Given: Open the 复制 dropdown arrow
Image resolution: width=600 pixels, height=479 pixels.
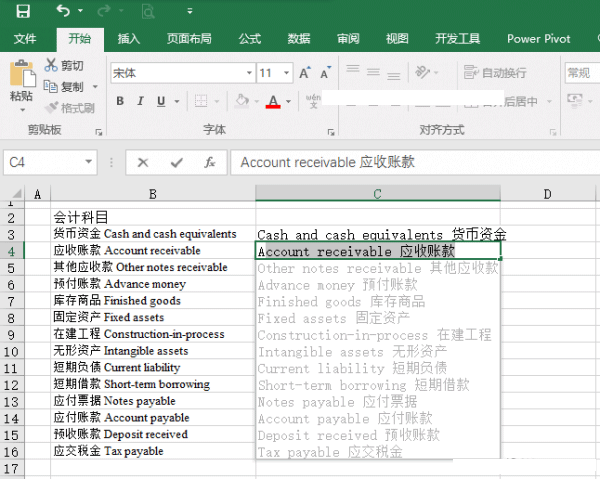Looking at the screenshot, I should click(95, 87).
